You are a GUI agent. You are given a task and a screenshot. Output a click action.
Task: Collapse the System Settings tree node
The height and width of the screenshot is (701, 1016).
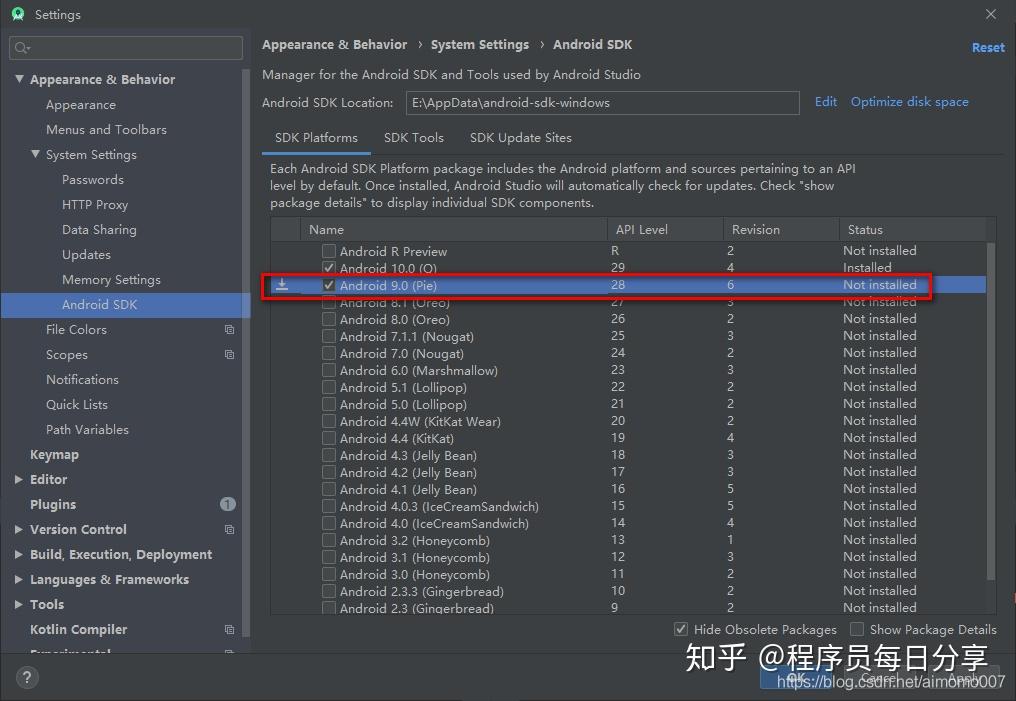coord(35,154)
